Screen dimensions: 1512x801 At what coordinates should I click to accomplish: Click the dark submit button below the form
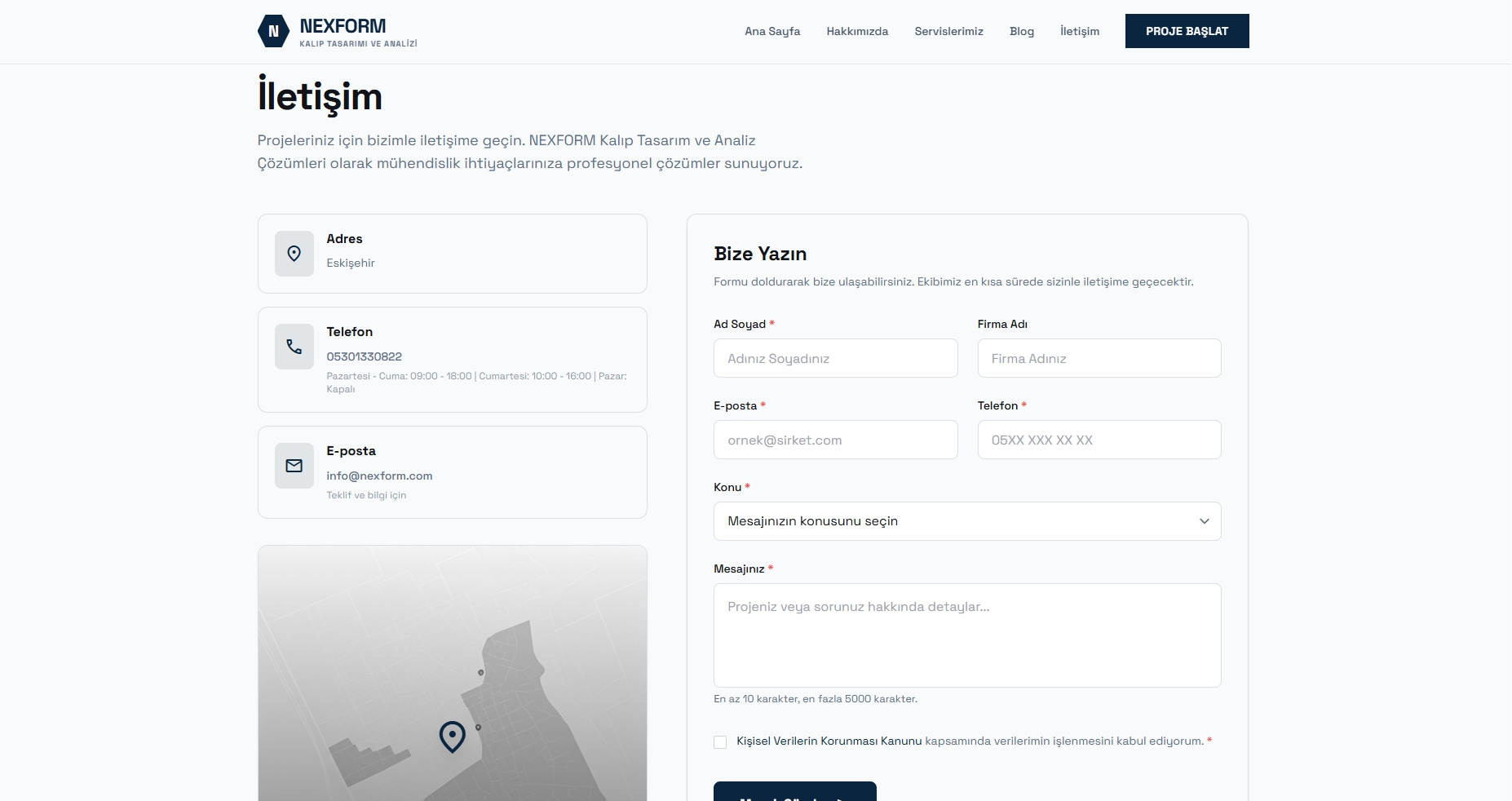pos(794,795)
